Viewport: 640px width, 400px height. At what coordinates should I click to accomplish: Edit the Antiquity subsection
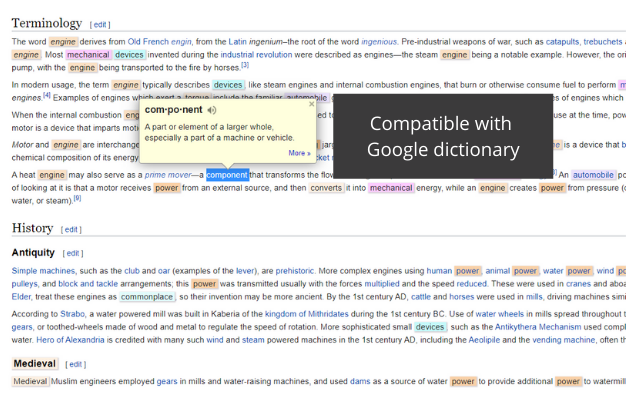[x=73, y=253]
